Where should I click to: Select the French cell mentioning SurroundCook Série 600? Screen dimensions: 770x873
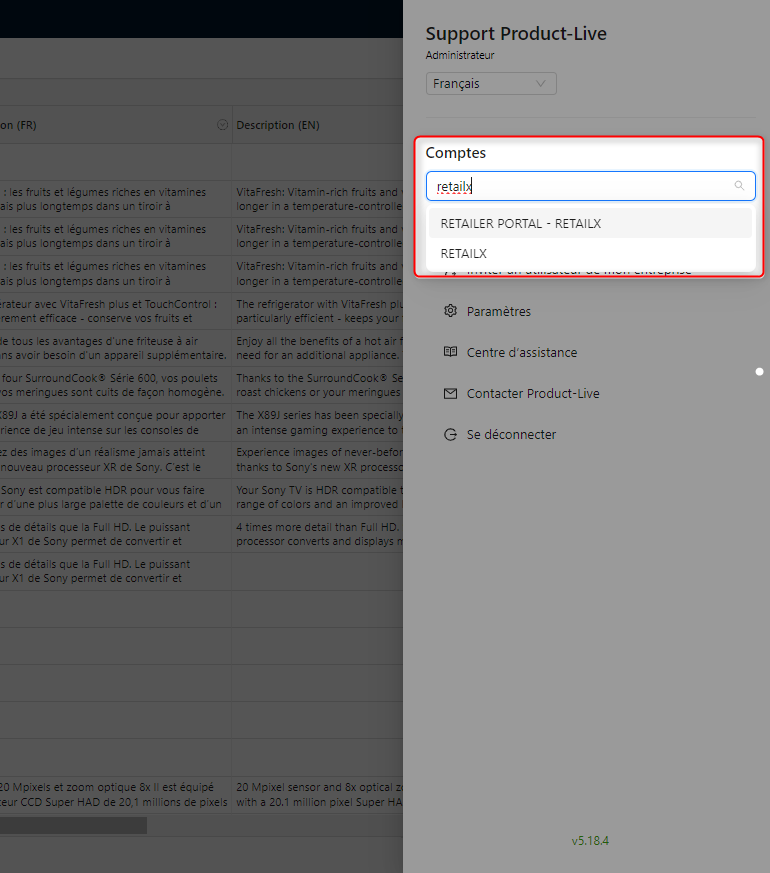point(115,385)
